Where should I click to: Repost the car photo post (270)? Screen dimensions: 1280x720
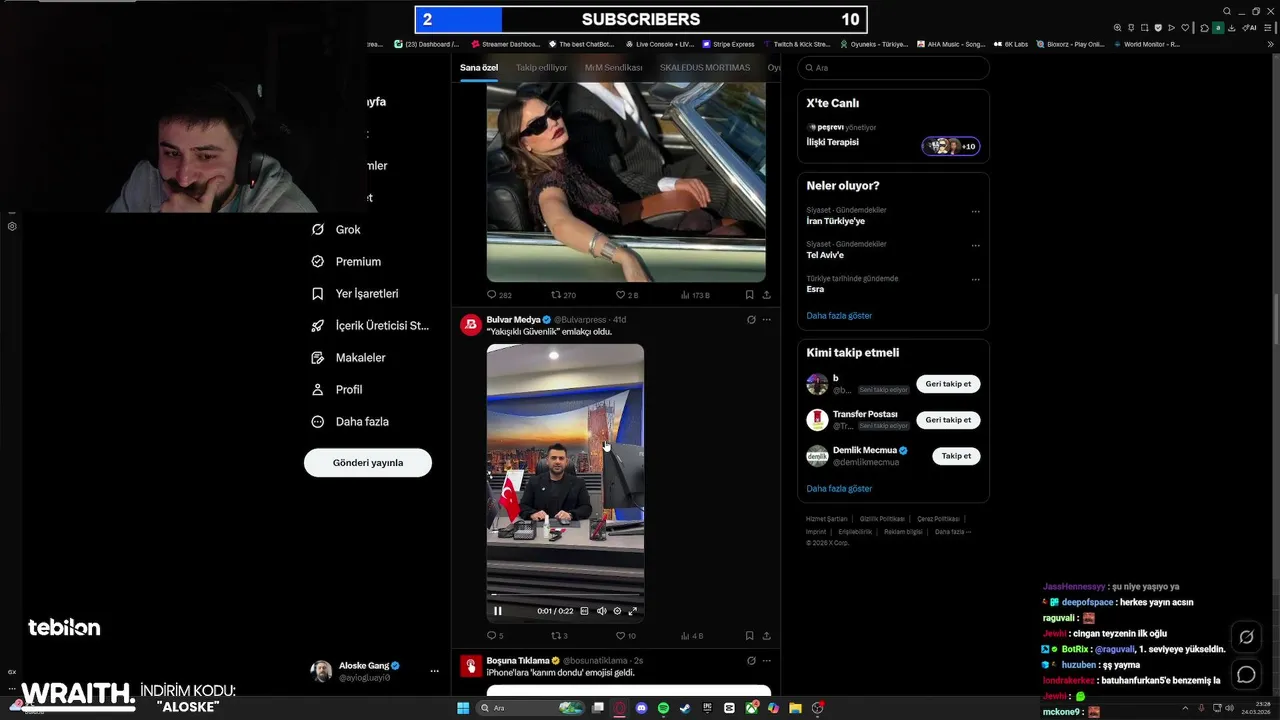pyautogui.click(x=563, y=295)
